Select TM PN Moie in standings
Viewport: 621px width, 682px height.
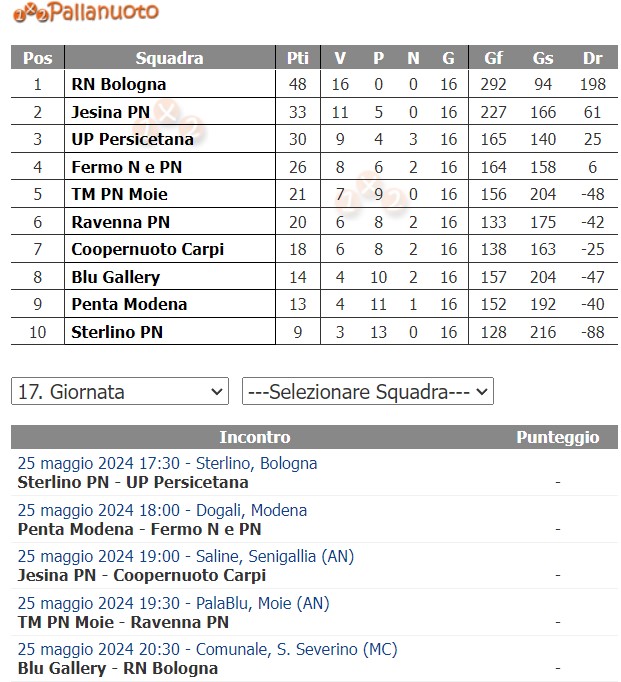coord(119,194)
